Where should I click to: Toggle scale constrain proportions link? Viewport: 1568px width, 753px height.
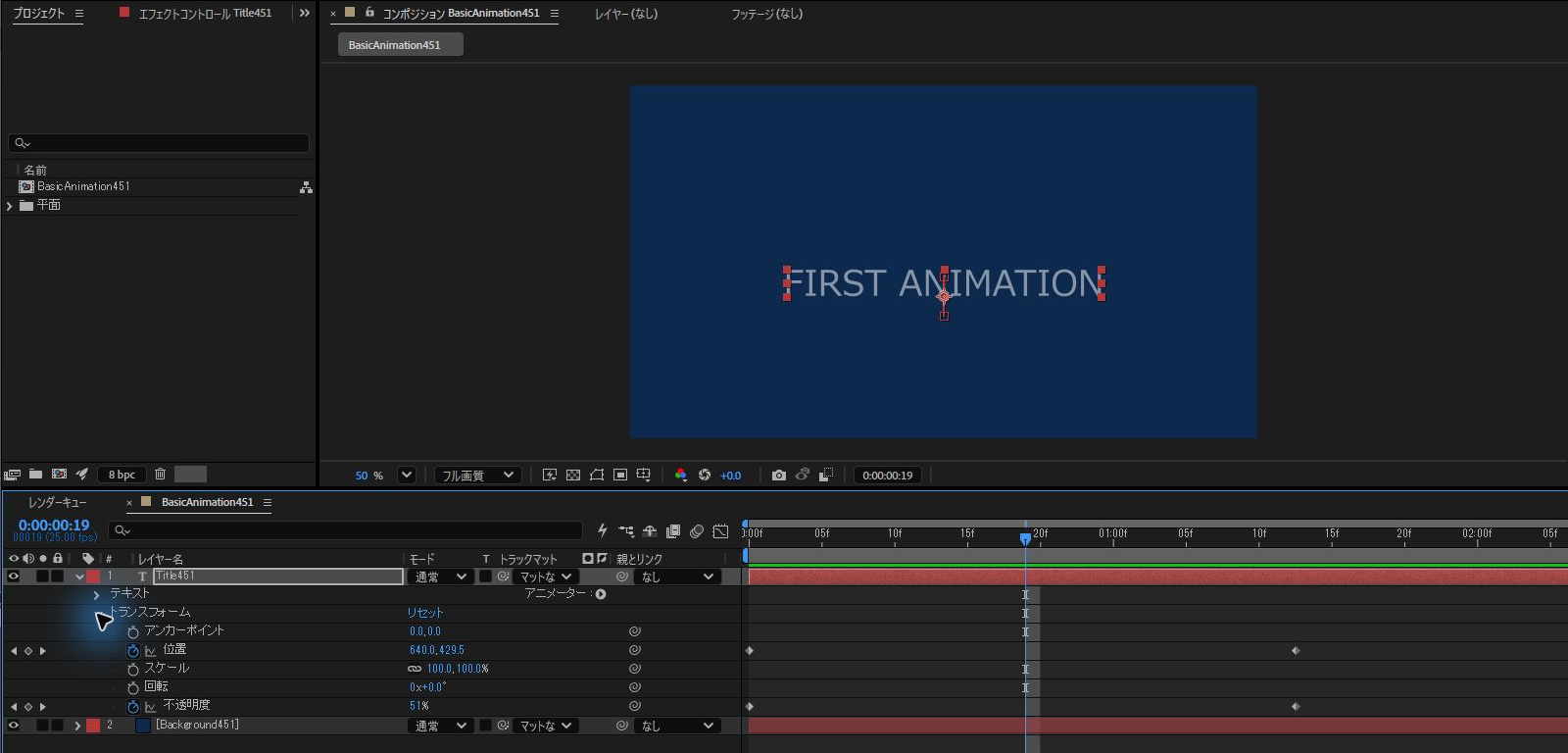pos(415,669)
